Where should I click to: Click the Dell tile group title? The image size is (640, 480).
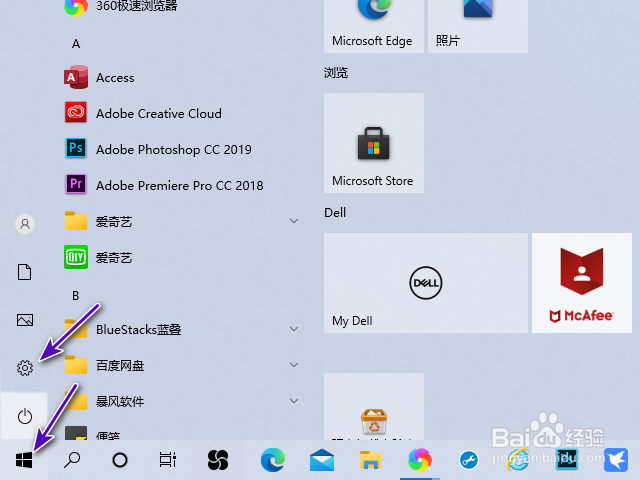pyautogui.click(x=335, y=213)
